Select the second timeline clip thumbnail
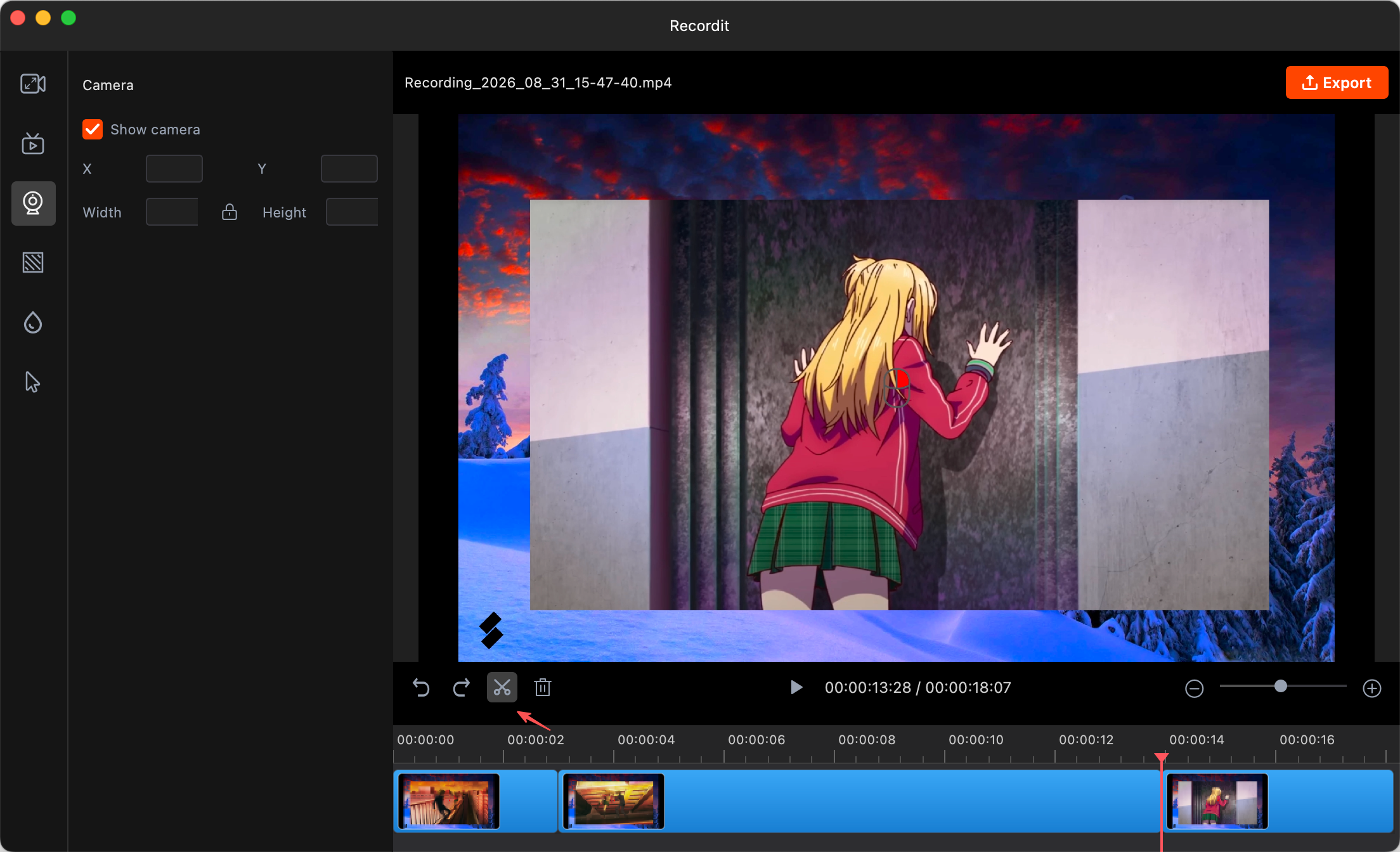Image resolution: width=1400 pixels, height=852 pixels. coord(614,801)
